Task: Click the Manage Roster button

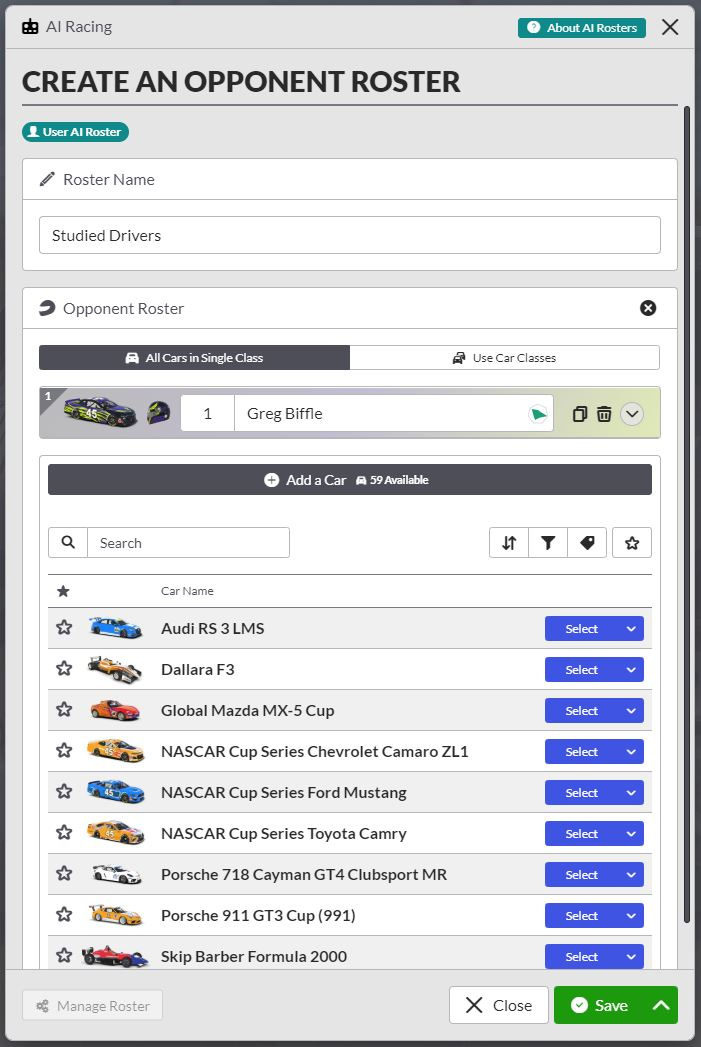Action: coord(92,1005)
